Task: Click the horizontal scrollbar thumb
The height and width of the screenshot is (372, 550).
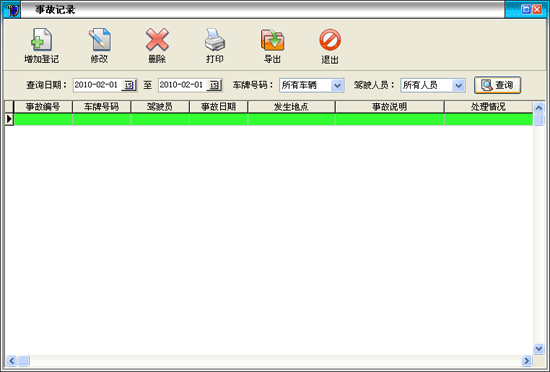Action: click(x=24, y=360)
